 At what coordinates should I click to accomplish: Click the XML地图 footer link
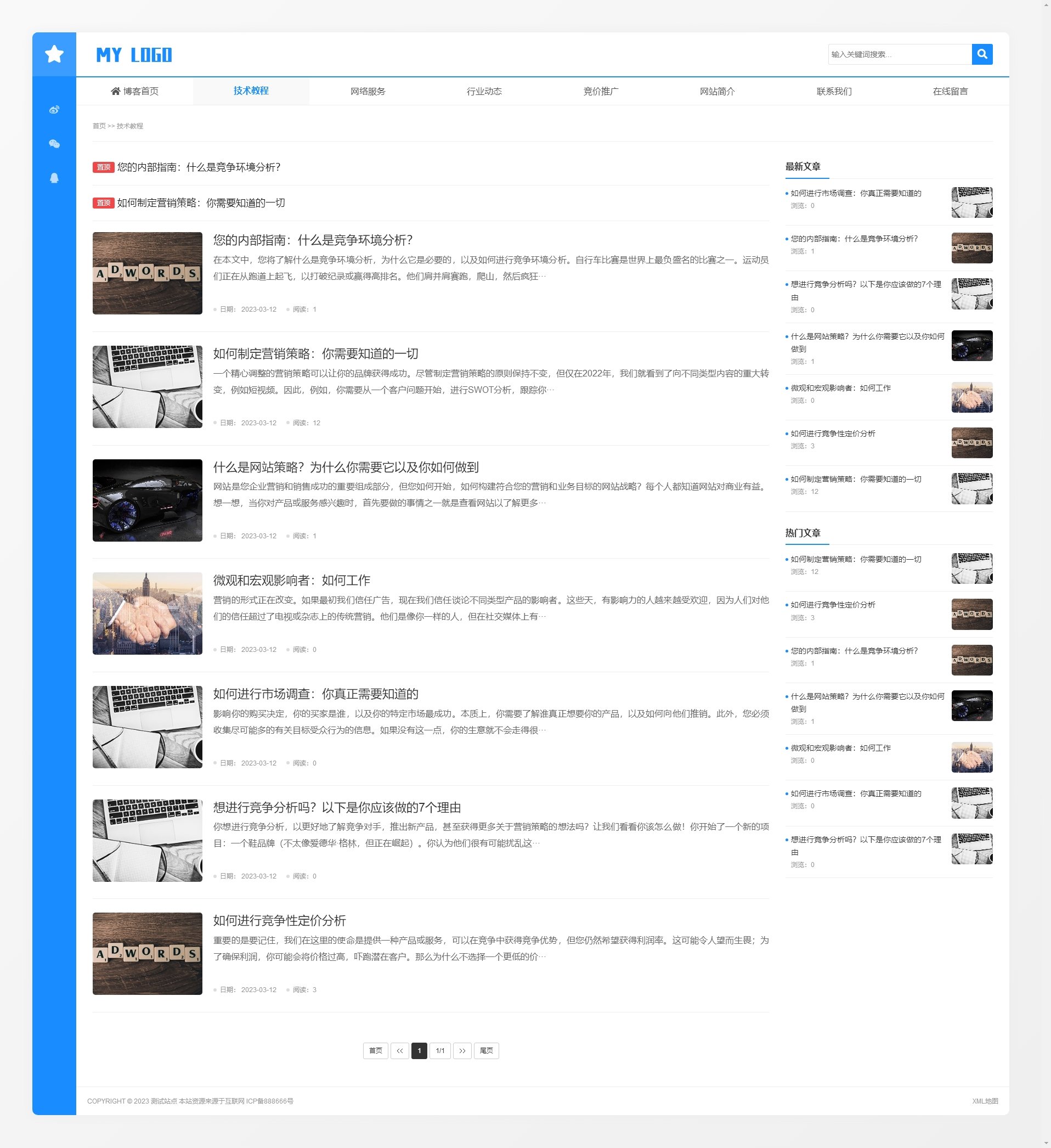pyautogui.click(x=985, y=1101)
